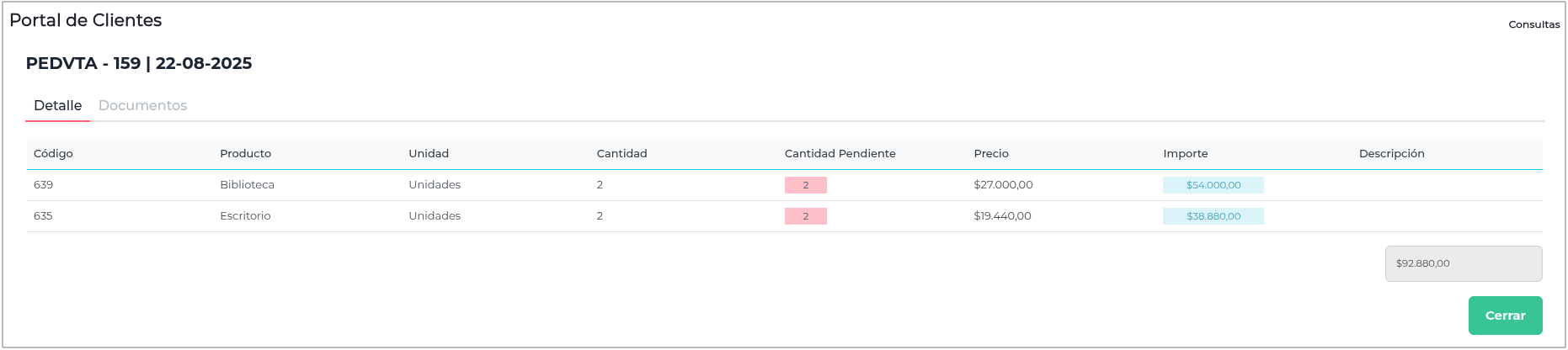
Task: Click the Descripción column header
Action: 1391,153
